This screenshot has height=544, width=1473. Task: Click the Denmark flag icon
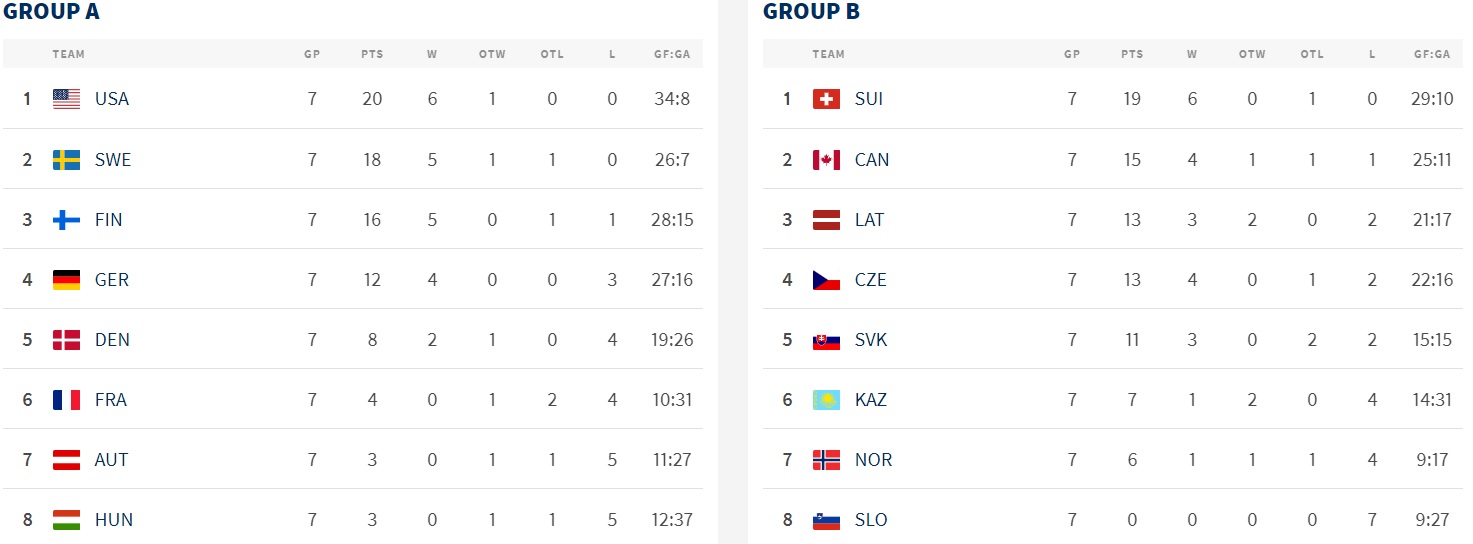(x=66, y=340)
